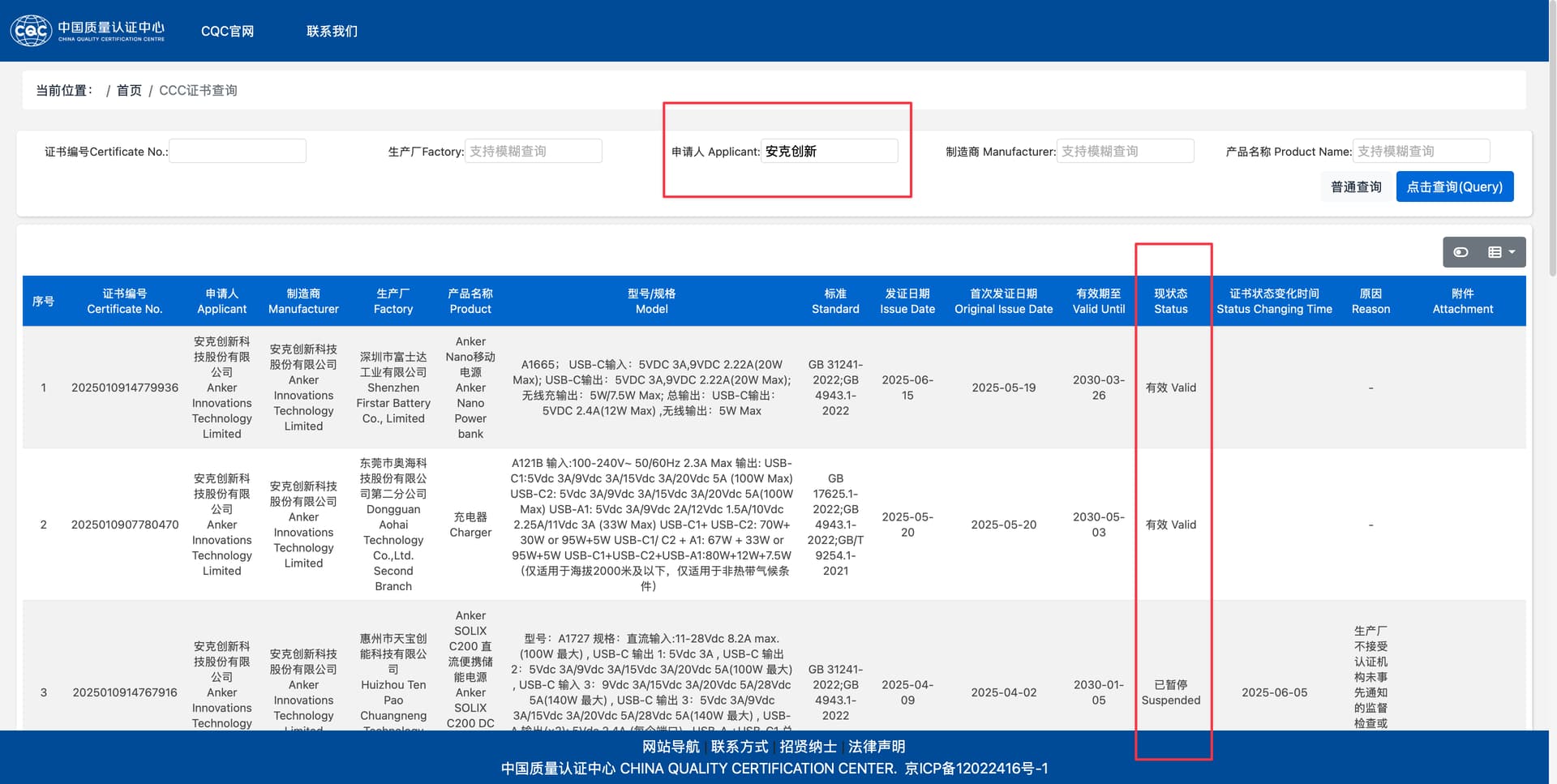Screen dimensions: 1557x784
Task: Click the GB 17625.1-2022 standard cell
Action: point(835,525)
